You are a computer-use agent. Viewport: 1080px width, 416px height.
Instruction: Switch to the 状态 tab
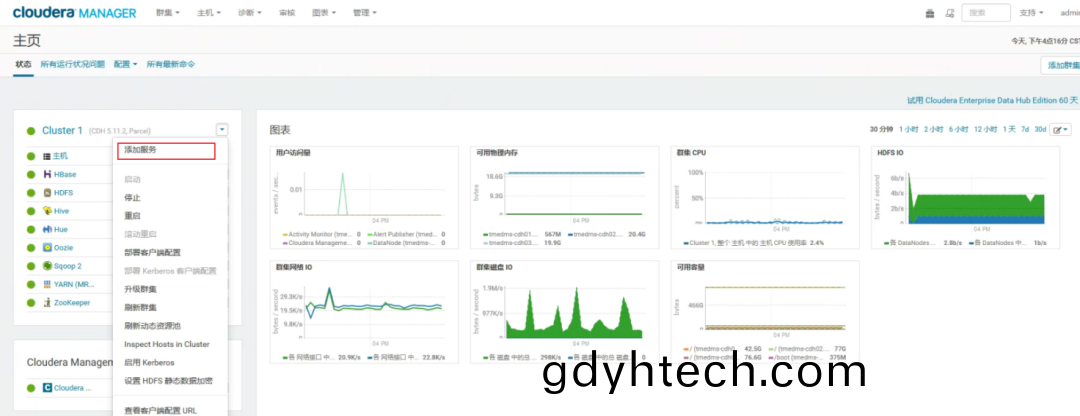[x=23, y=64]
